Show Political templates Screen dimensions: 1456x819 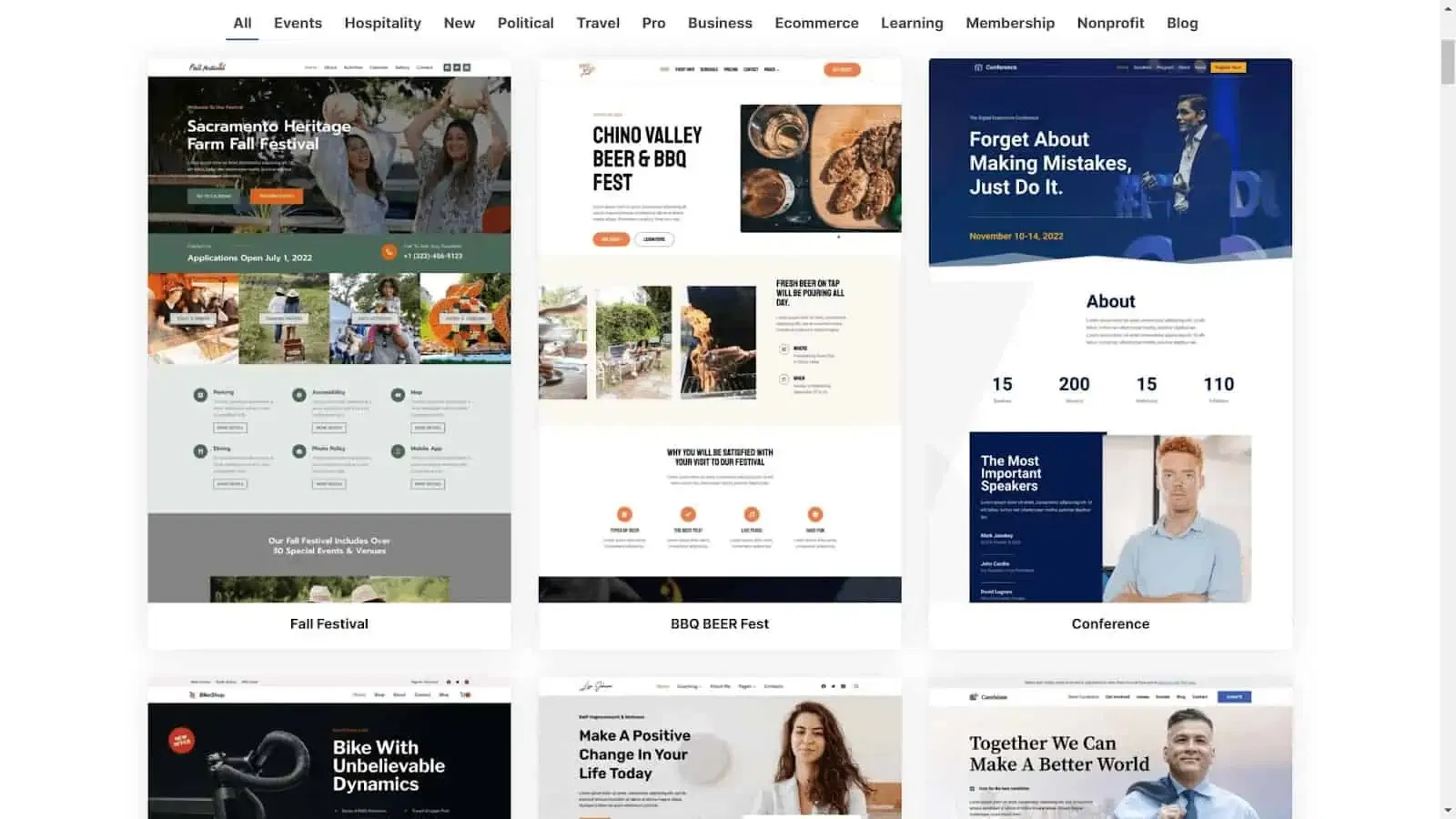[525, 23]
